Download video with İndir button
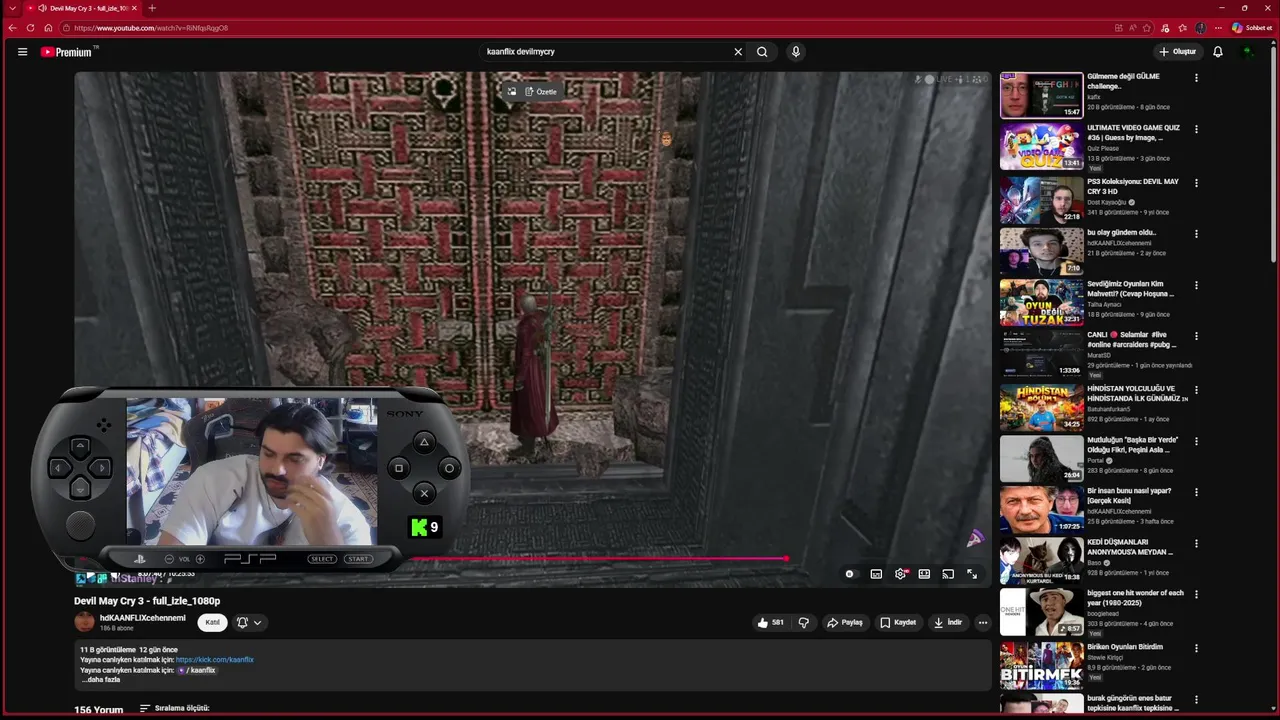1280x720 pixels. 948,622
